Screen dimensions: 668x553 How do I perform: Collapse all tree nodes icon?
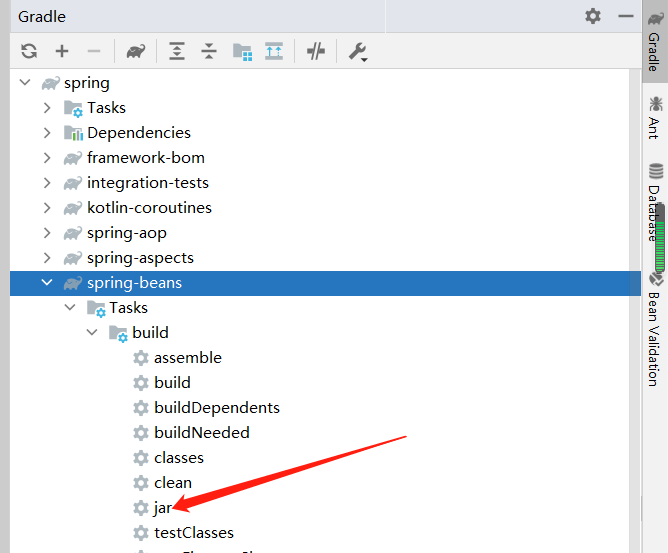tap(209, 51)
